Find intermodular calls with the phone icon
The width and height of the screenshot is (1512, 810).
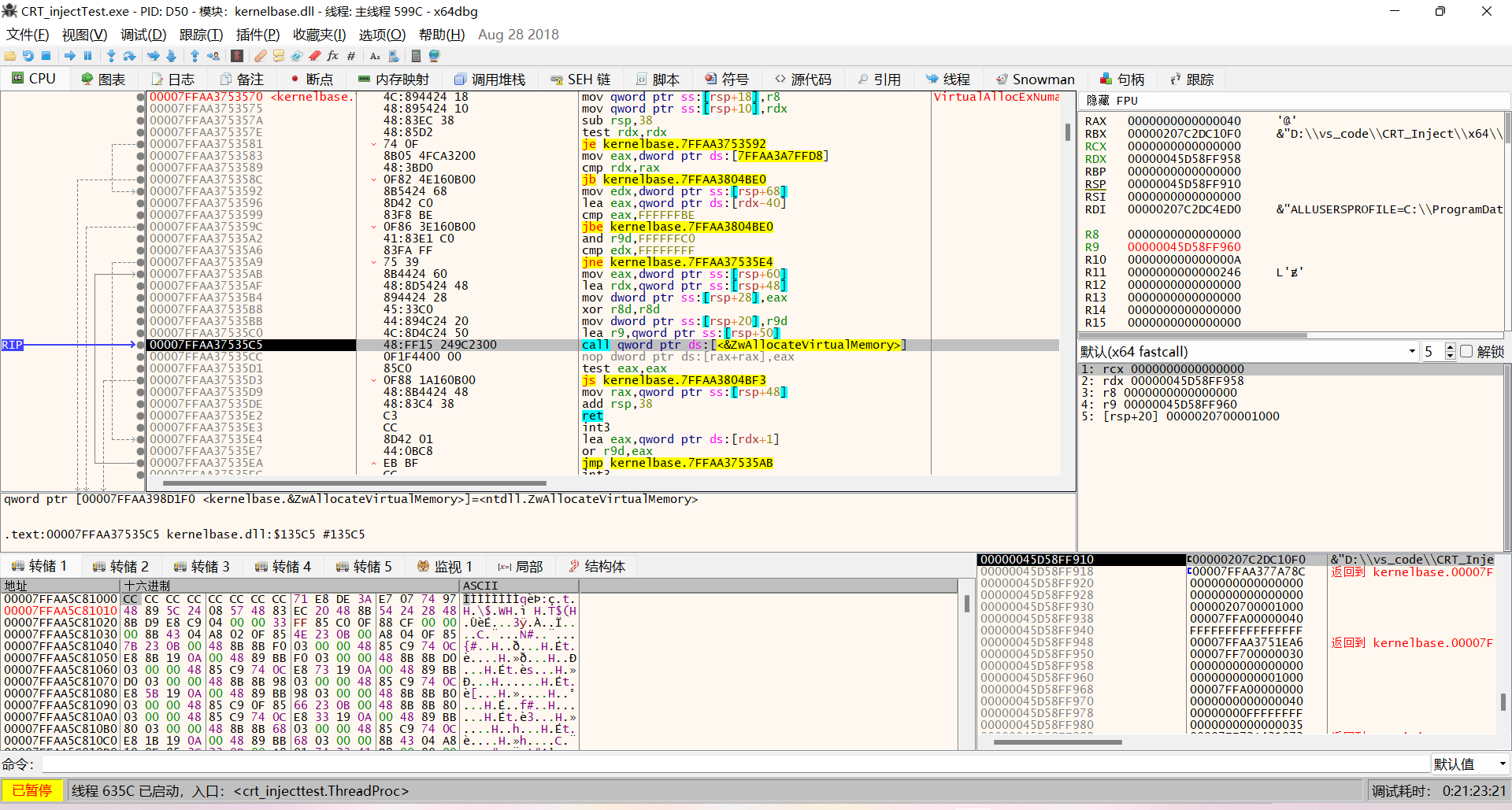pos(394,56)
